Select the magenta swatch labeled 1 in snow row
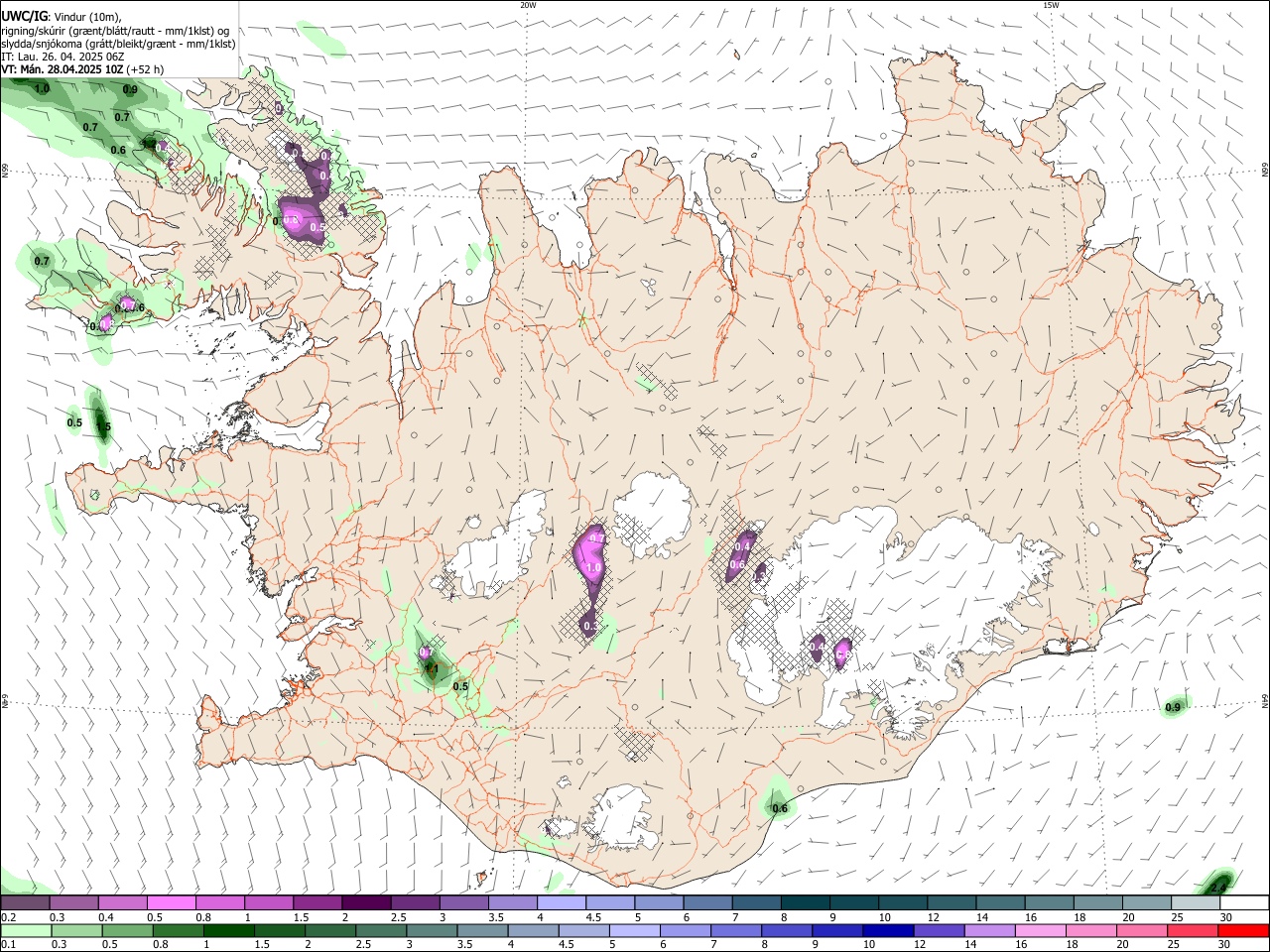This screenshot has width=1270, height=952. pyautogui.click(x=269, y=902)
